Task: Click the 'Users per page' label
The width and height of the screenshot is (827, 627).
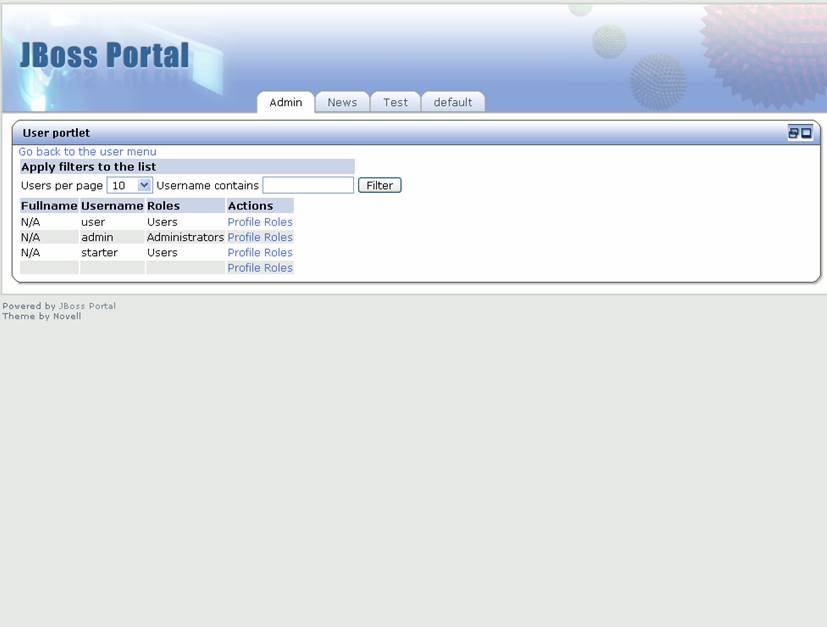Action: (62, 186)
